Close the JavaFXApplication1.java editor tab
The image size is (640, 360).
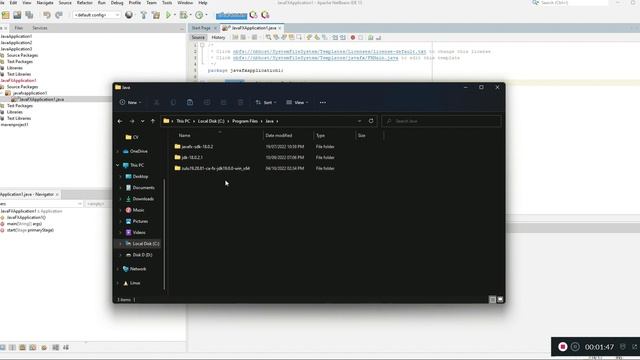click(280, 28)
